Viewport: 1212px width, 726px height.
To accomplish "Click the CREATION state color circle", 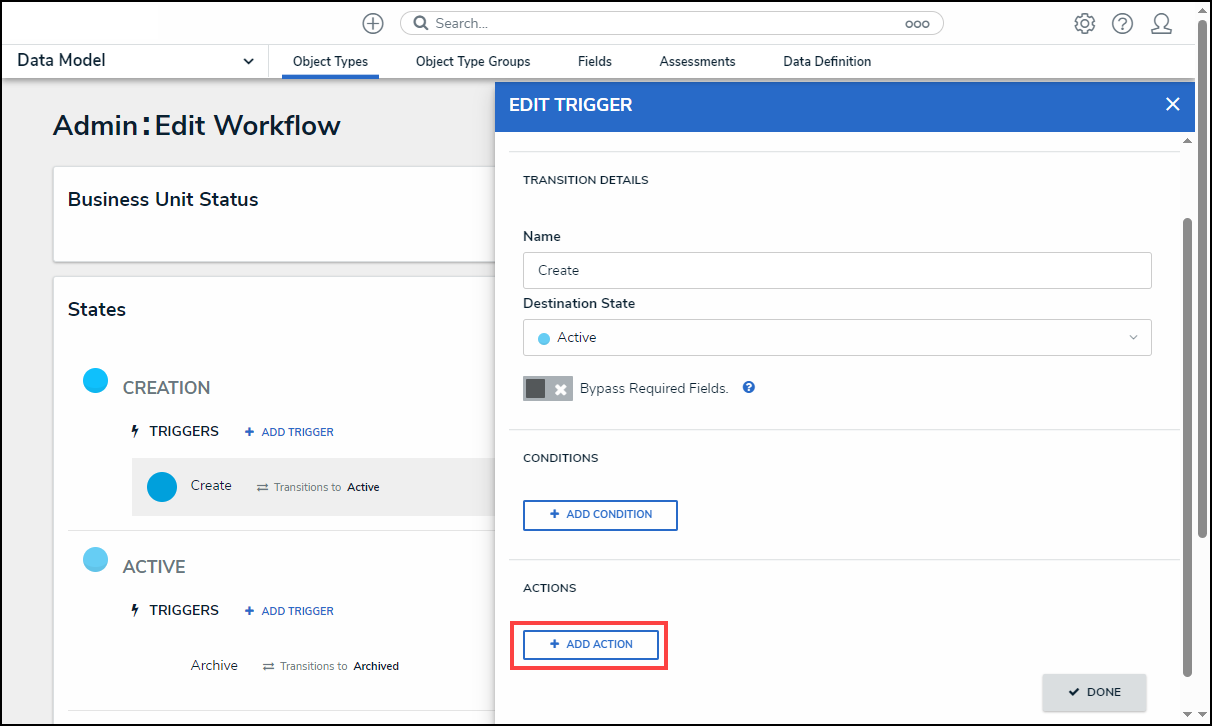I will [x=95, y=381].
